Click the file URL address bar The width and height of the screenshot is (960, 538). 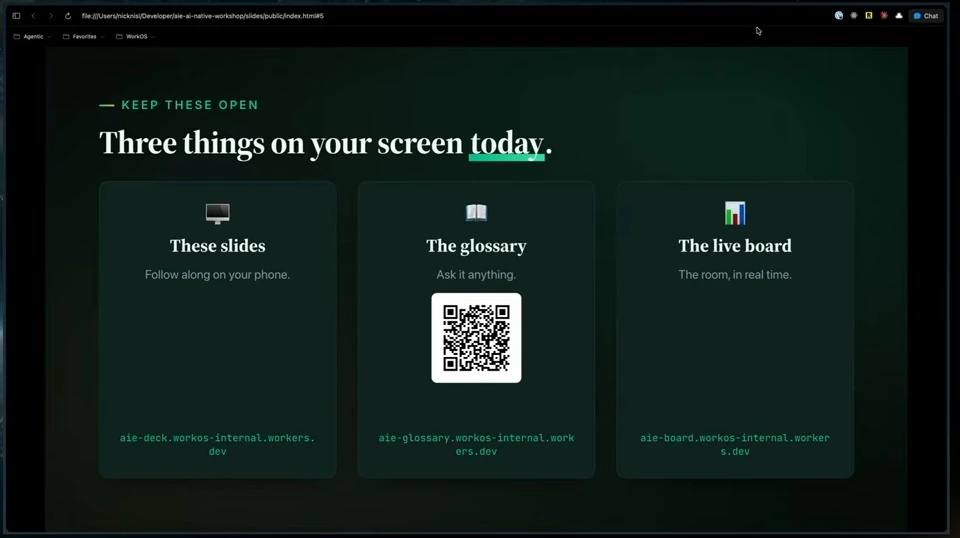click(203, 16)
